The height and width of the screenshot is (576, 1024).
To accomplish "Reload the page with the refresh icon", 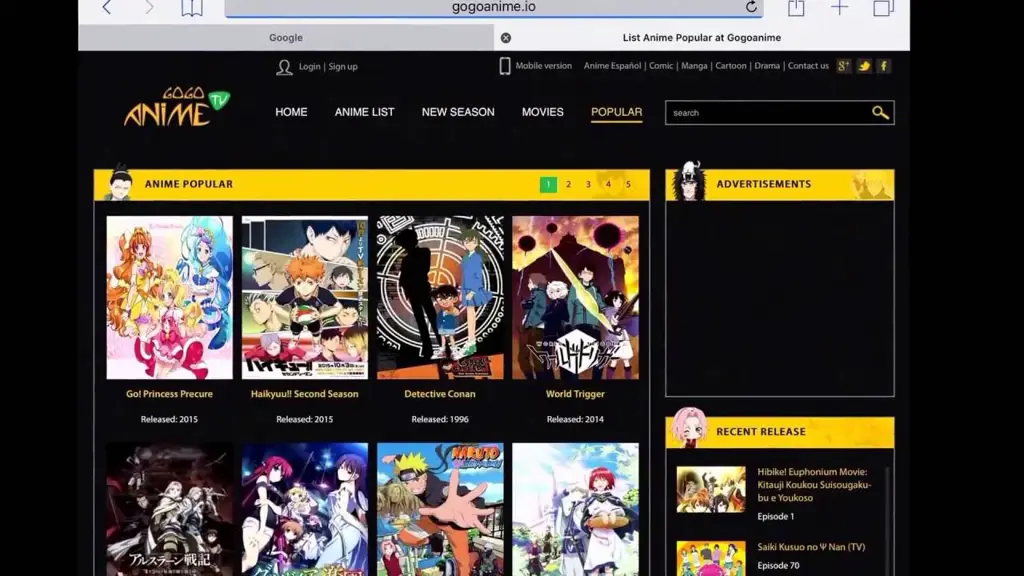I will coord(752,7).
